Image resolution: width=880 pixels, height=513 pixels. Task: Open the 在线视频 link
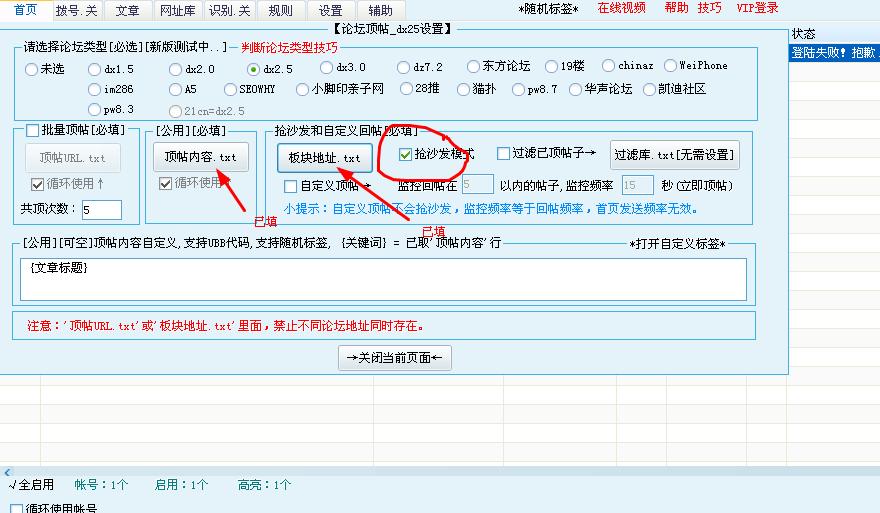click(622, 8)
